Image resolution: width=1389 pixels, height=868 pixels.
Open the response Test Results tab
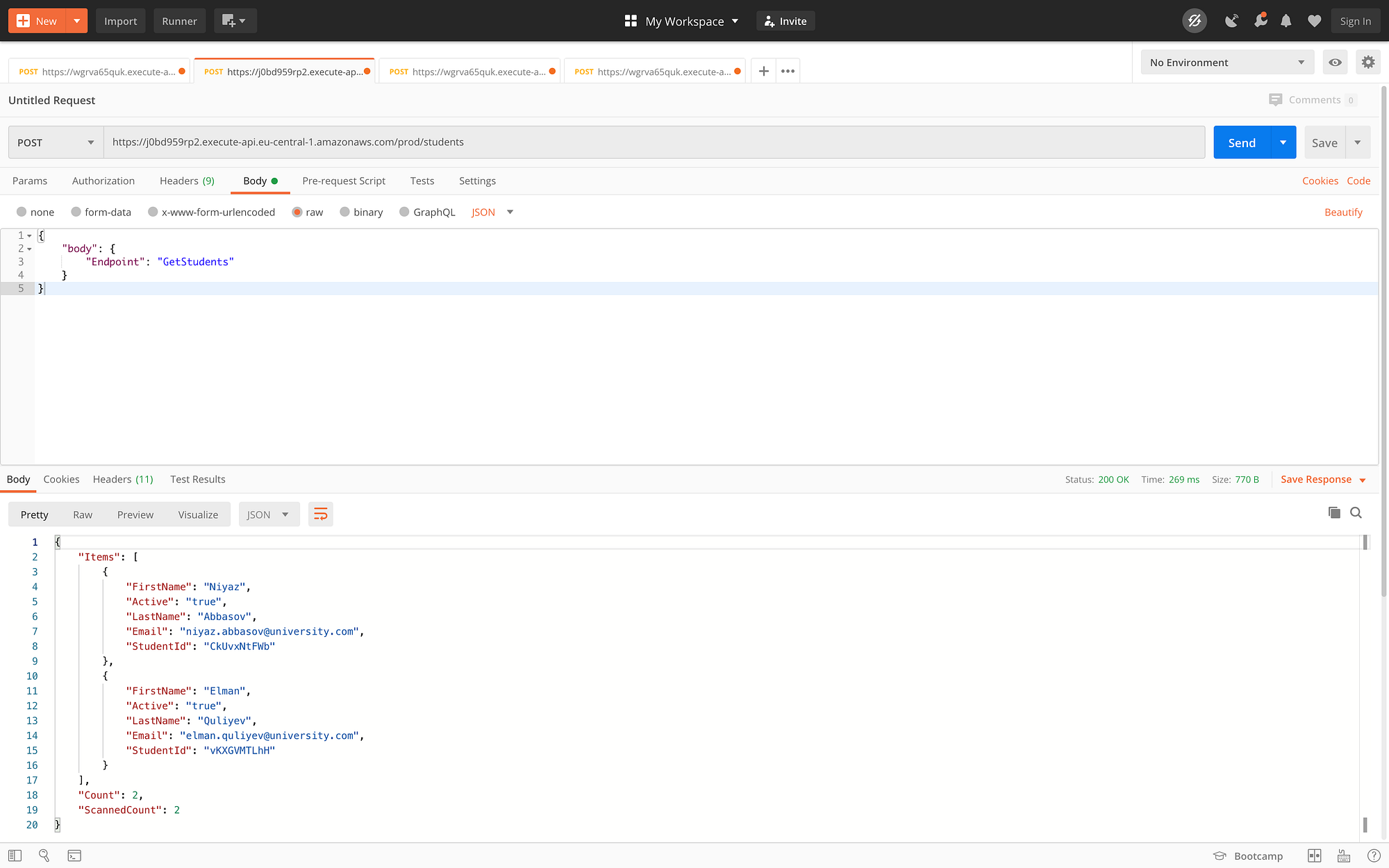pos(197,479)
